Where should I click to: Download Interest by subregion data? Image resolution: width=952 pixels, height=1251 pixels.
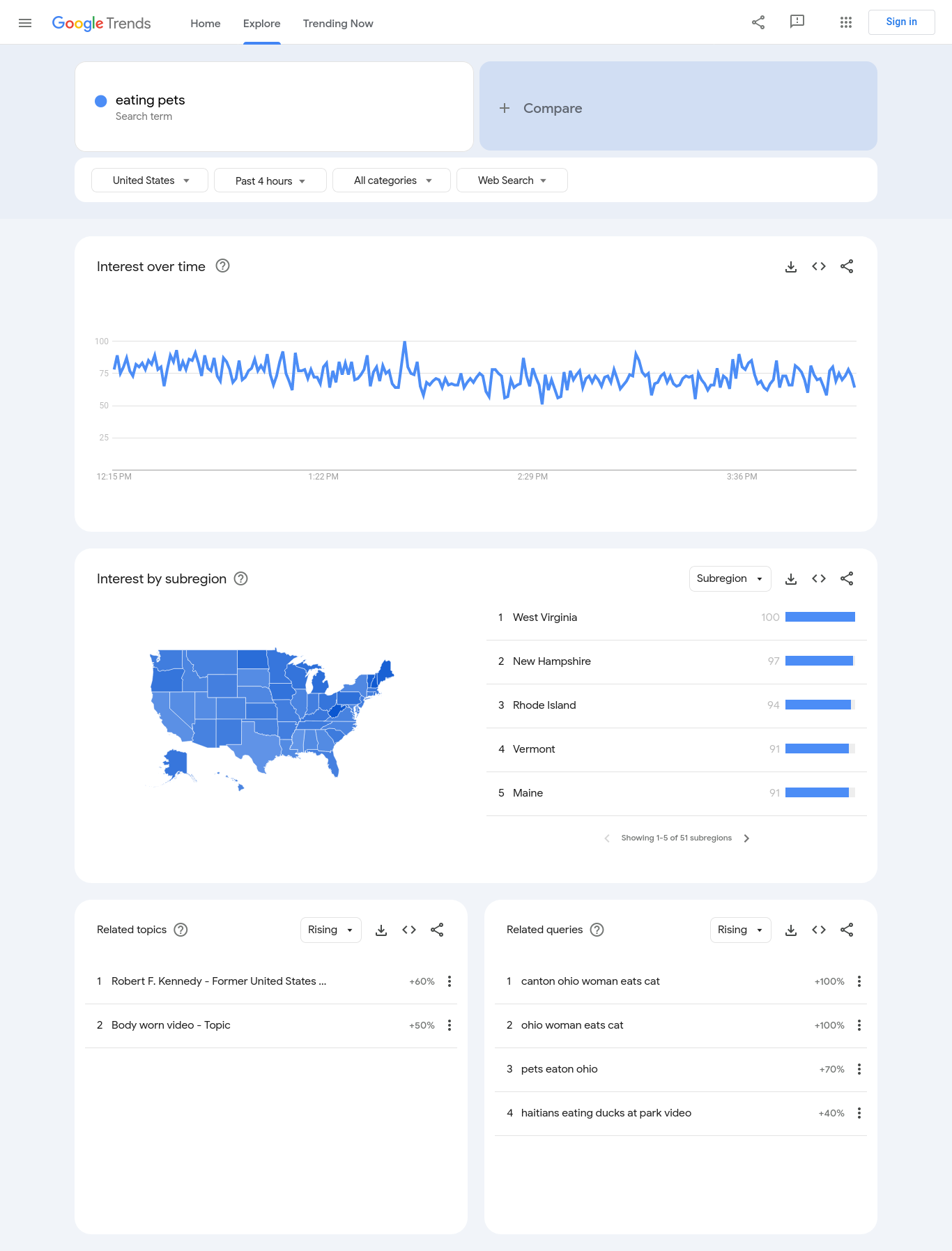(791, 578)
